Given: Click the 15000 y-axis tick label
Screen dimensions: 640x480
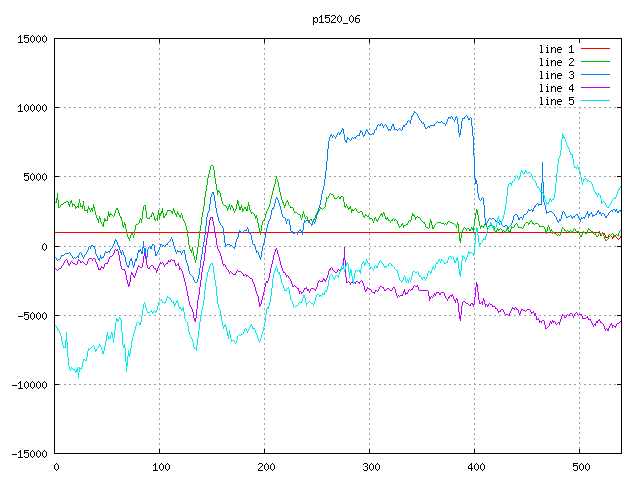Looking at the screenshot, I should coord(31,39).
